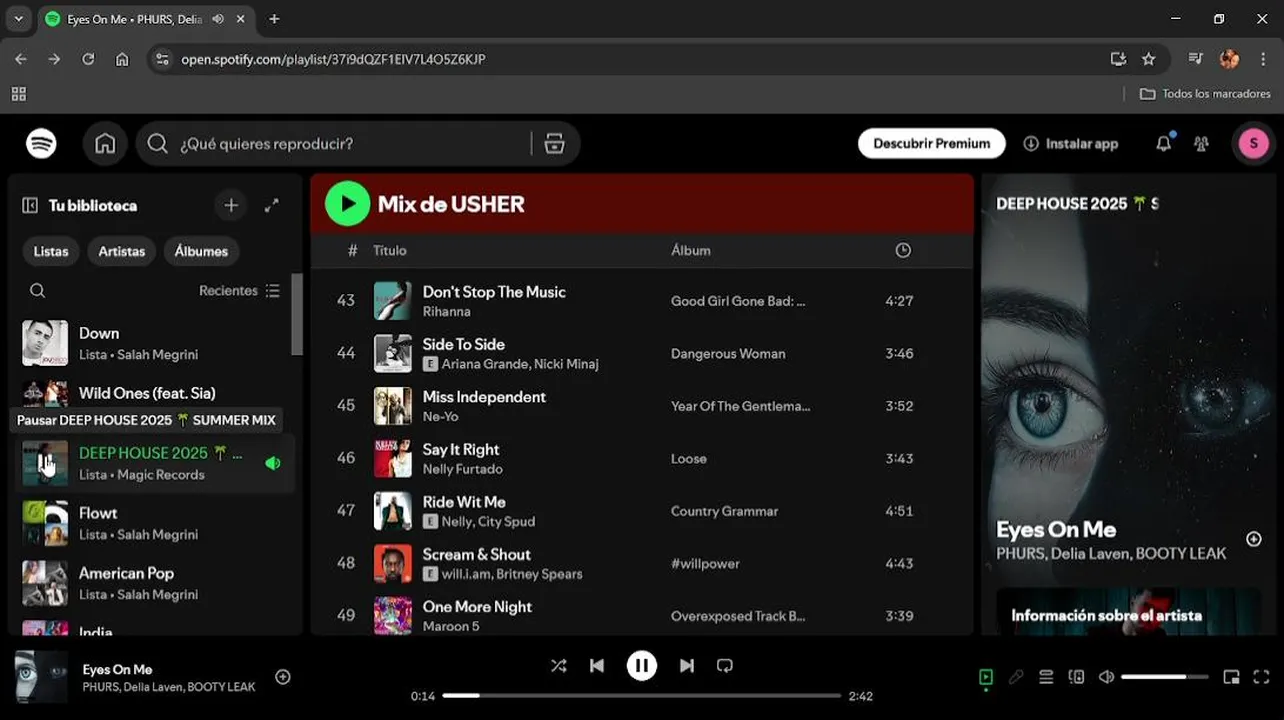
Task: Open the notifications bell
Action: pyautogui.click(x=1163, y=144)
